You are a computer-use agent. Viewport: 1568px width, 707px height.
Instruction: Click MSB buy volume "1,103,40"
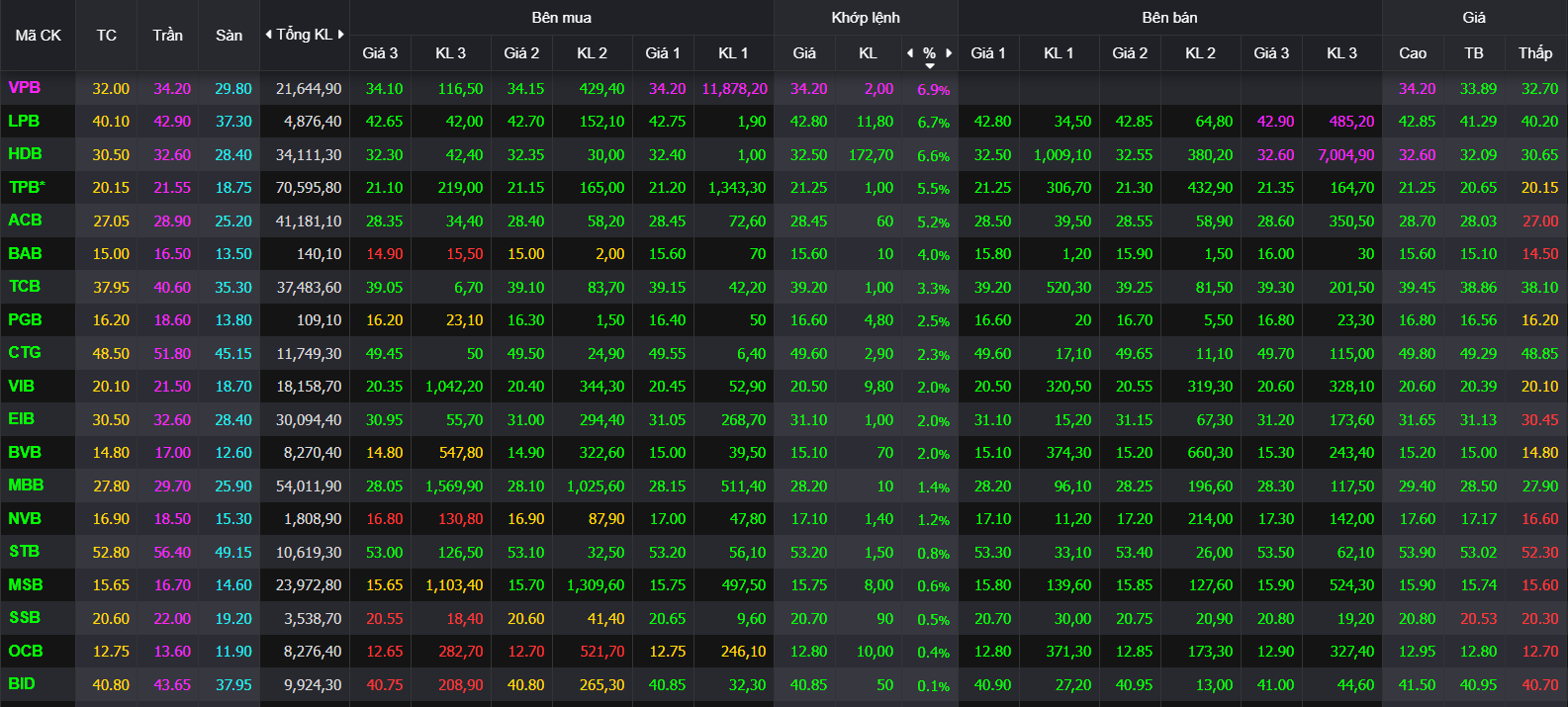(x=454, y=585)
